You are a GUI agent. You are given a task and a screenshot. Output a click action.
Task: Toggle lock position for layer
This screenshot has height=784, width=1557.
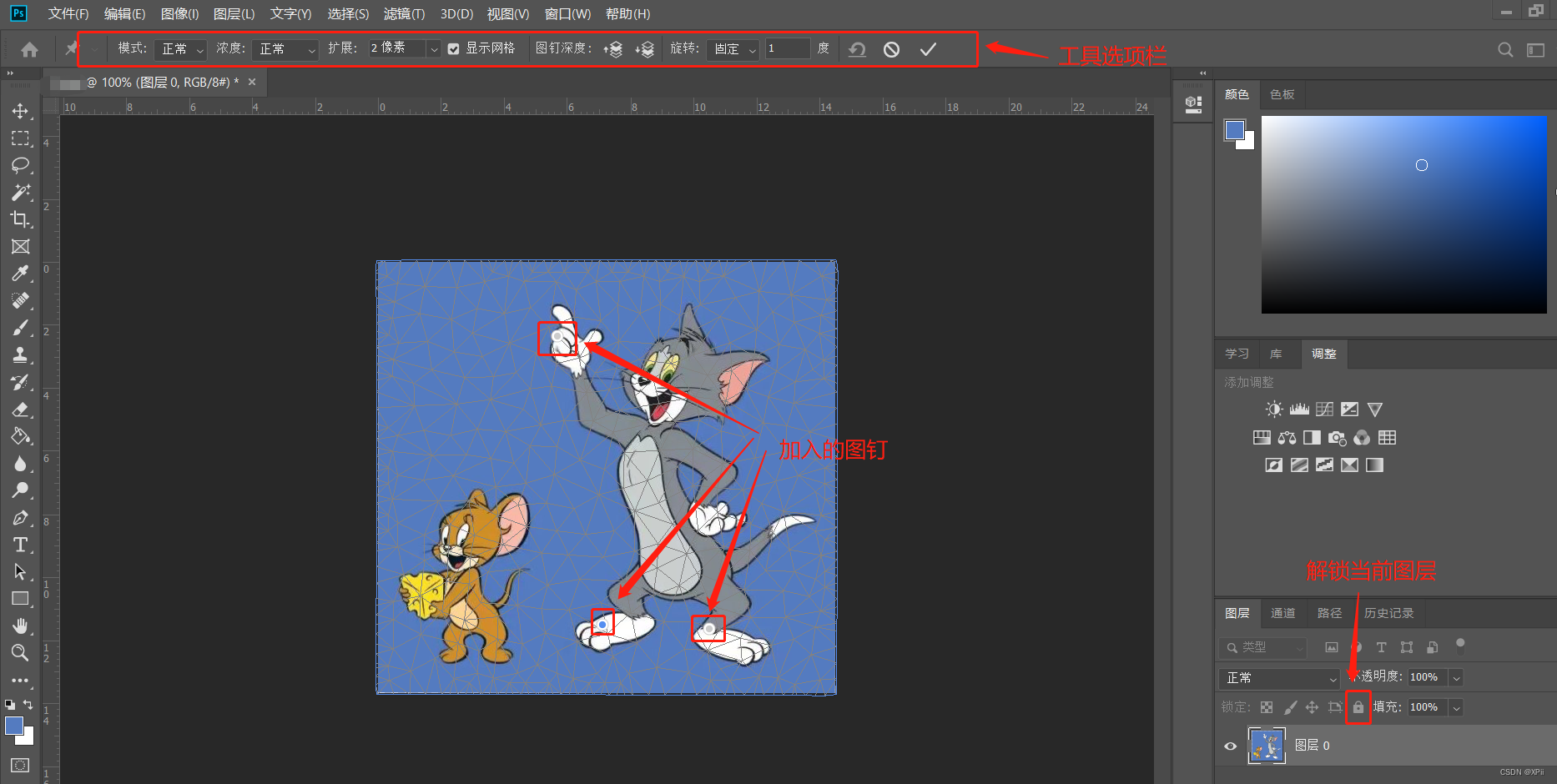pos(1312,707)
